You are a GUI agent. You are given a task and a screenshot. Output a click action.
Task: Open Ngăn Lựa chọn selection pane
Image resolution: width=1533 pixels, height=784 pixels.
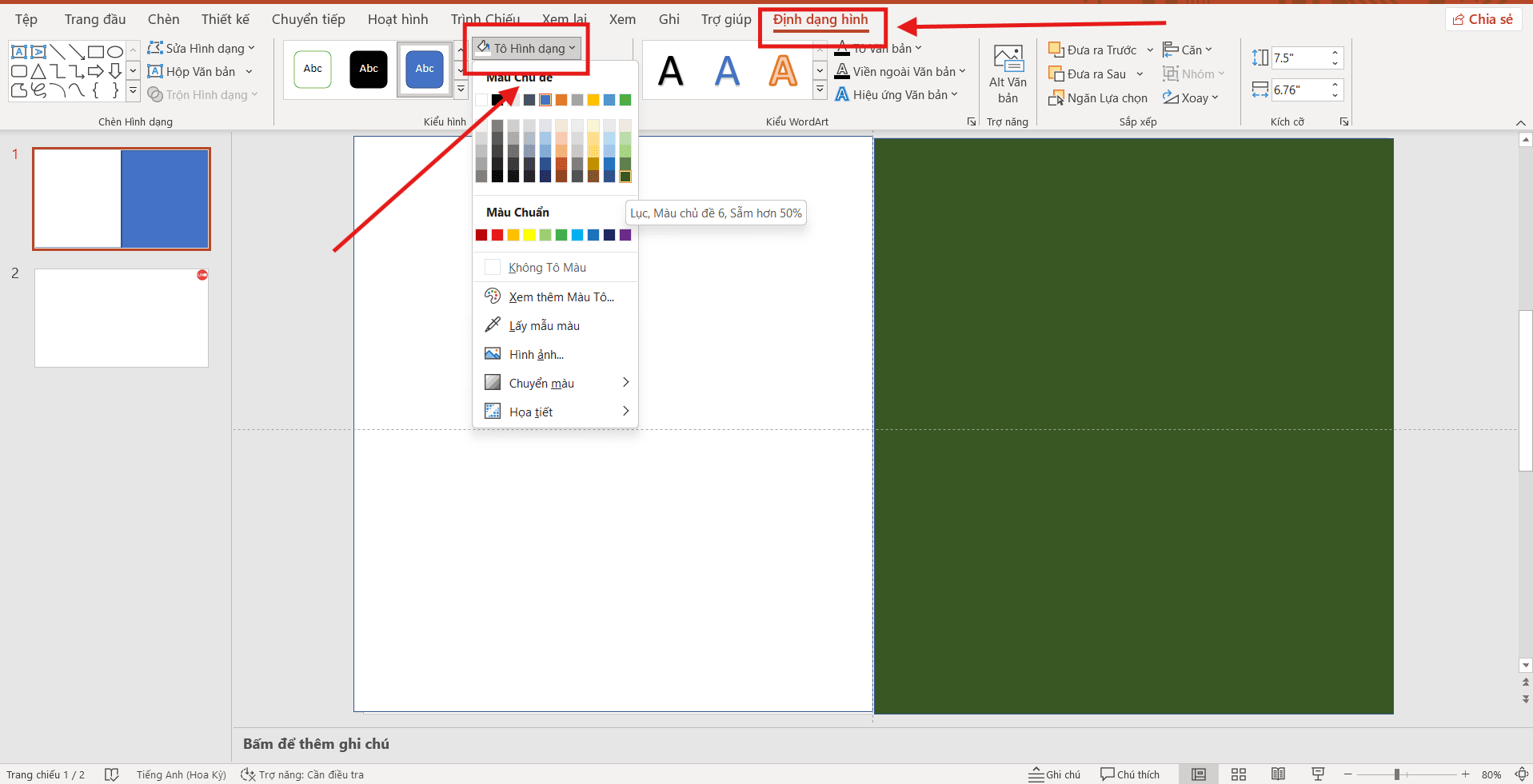point(1098,98)
